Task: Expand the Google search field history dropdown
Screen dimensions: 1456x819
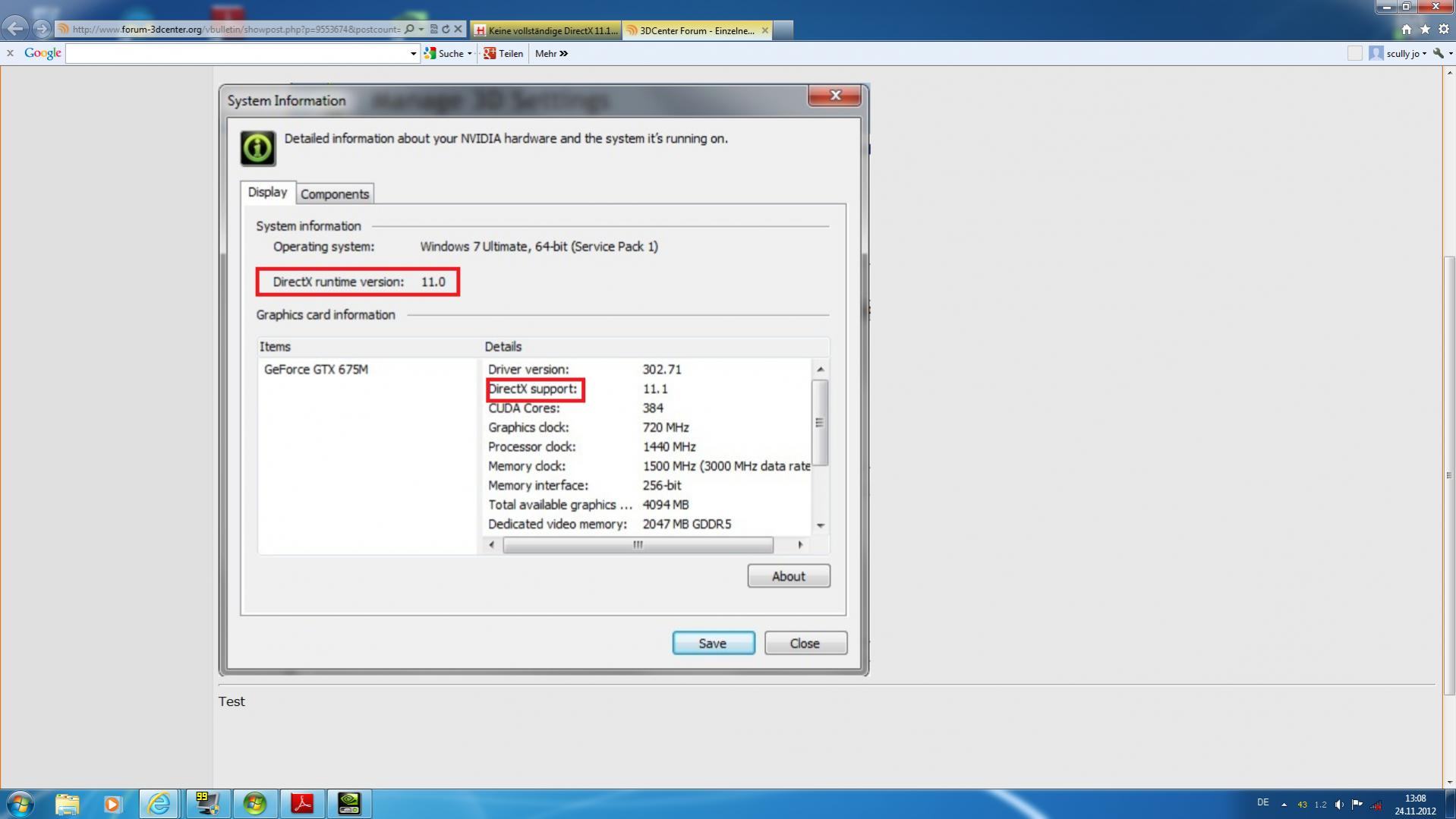Action: (414, 53)
